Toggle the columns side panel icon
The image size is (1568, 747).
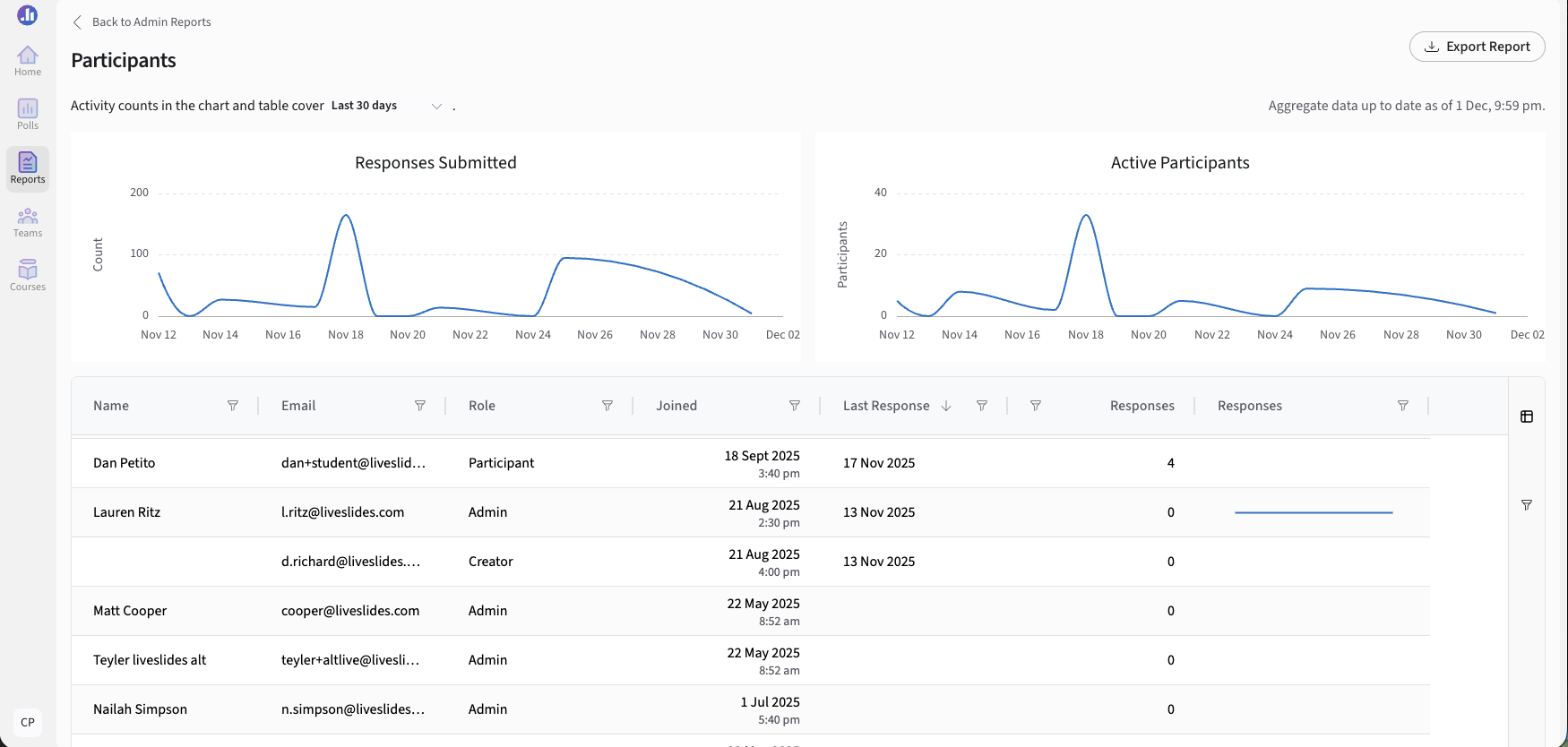(1527, 416)
